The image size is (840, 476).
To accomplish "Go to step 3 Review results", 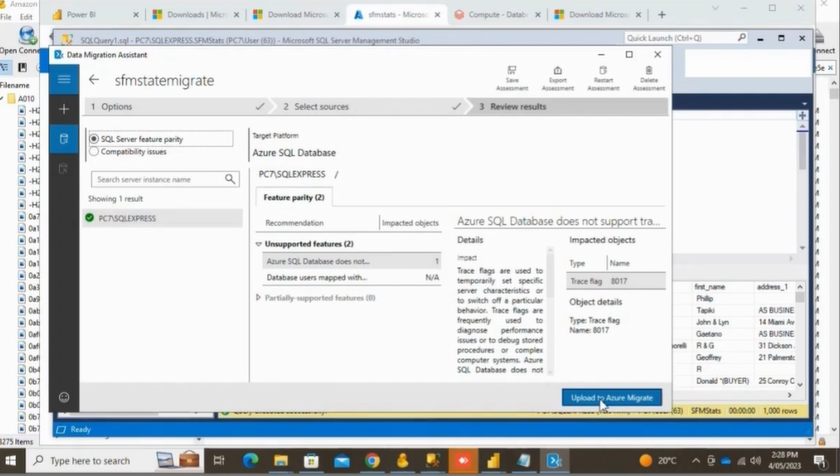I will pos(568,107).
